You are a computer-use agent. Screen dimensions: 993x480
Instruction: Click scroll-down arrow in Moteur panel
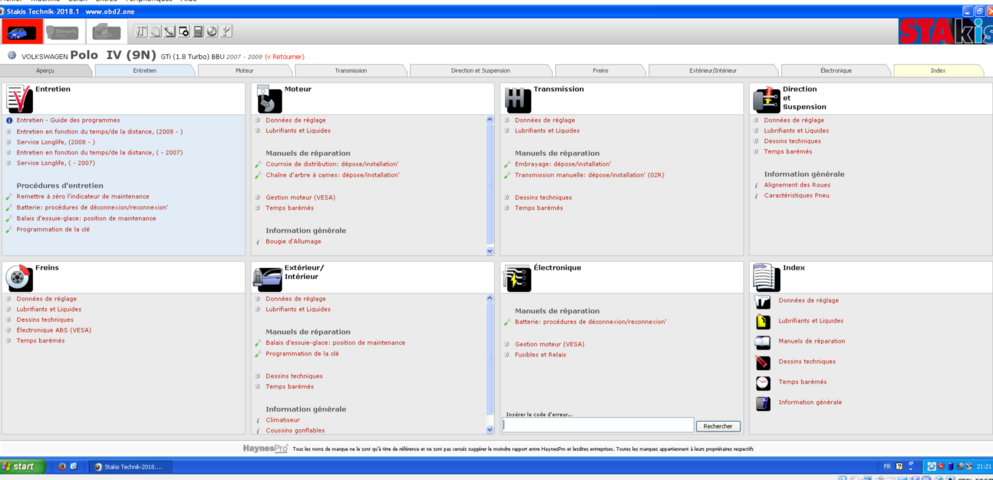(490, 251)
